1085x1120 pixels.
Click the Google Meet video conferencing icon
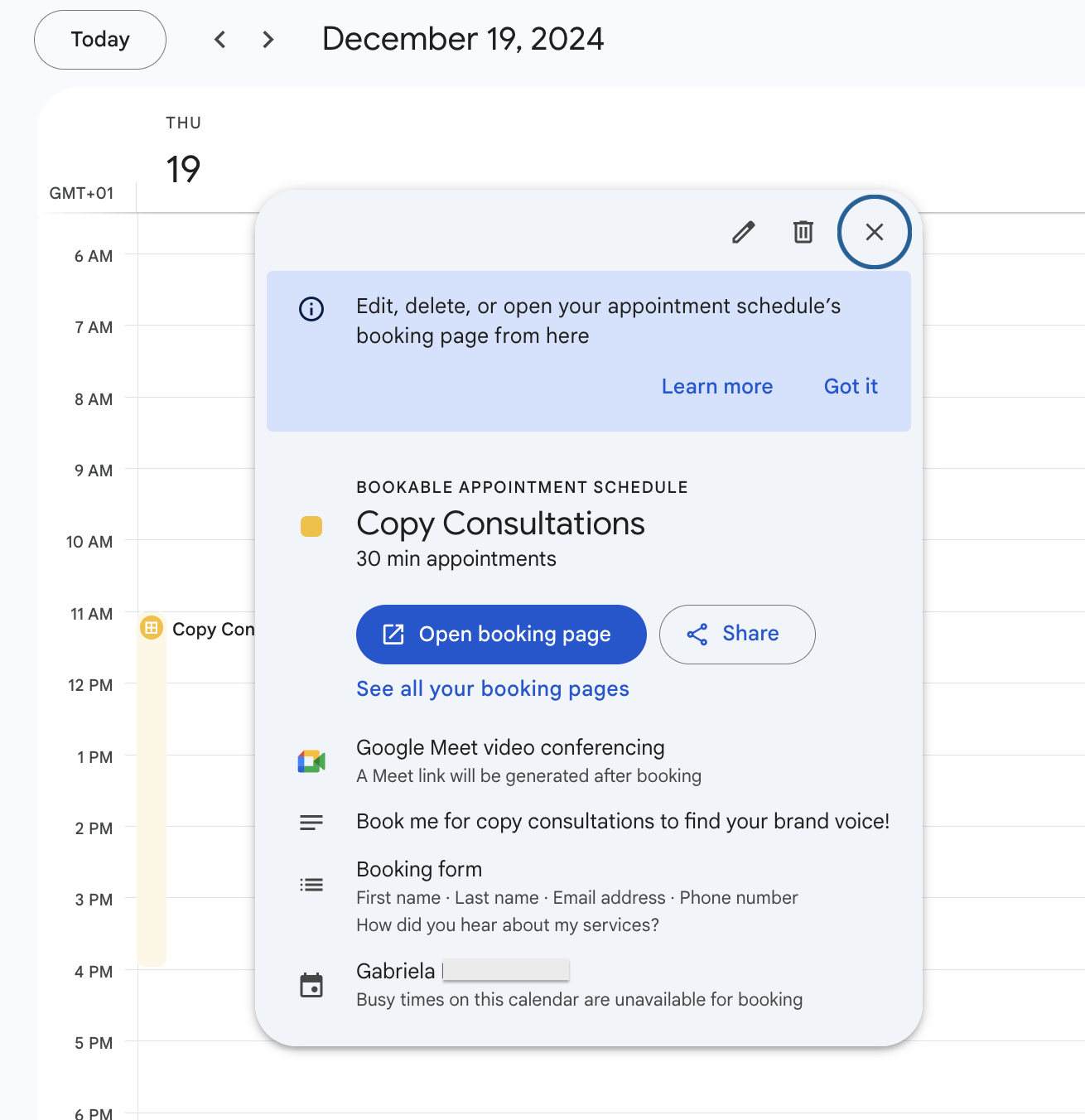click(x=311, y=760)
